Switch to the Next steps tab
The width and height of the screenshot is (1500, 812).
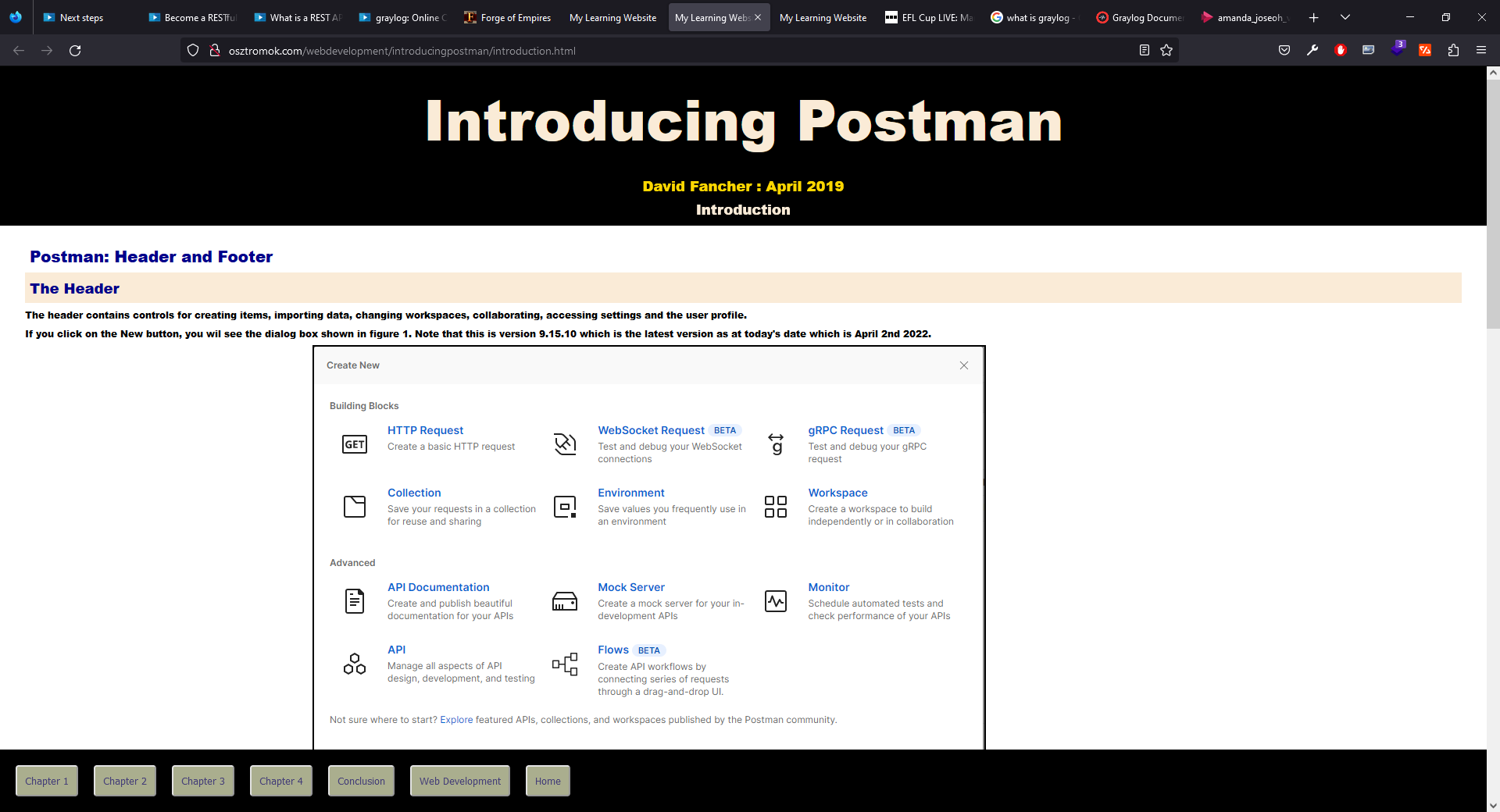point(88,17)
